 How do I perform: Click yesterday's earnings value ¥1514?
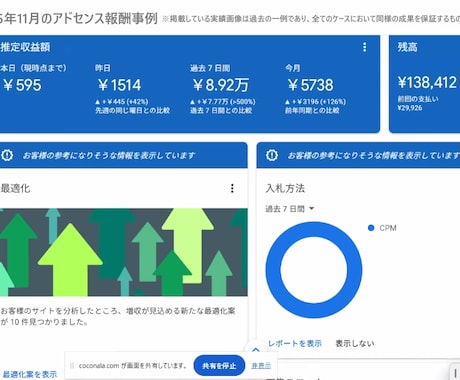[x=120, y=85]
